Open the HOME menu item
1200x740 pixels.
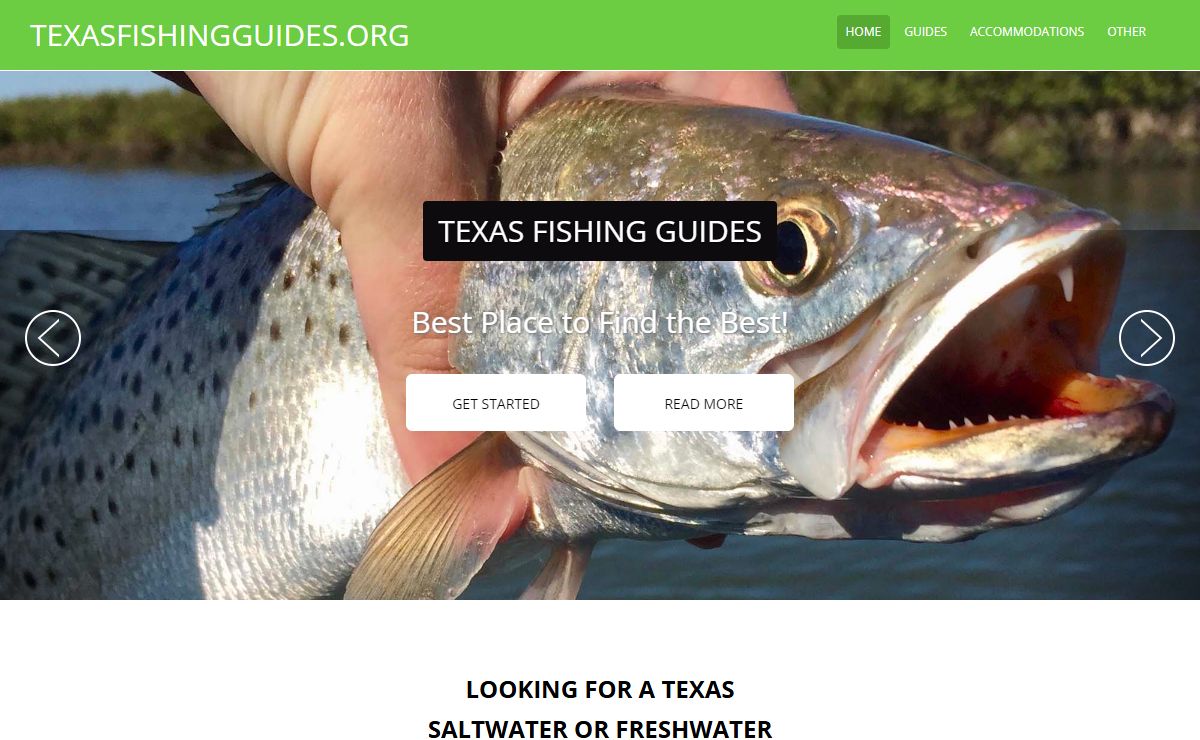point(863,32)
